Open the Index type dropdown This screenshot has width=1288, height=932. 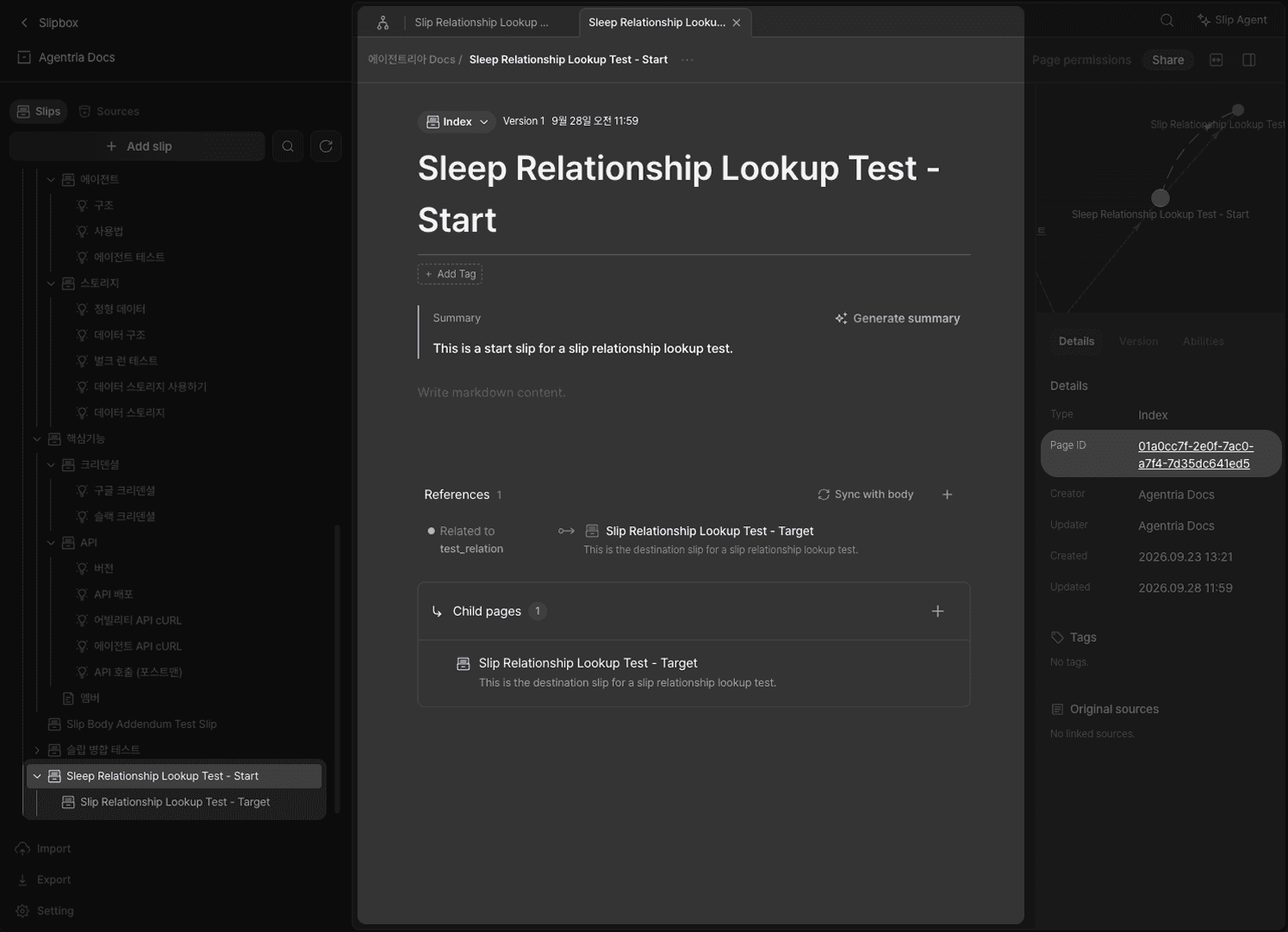coord(457,121)
